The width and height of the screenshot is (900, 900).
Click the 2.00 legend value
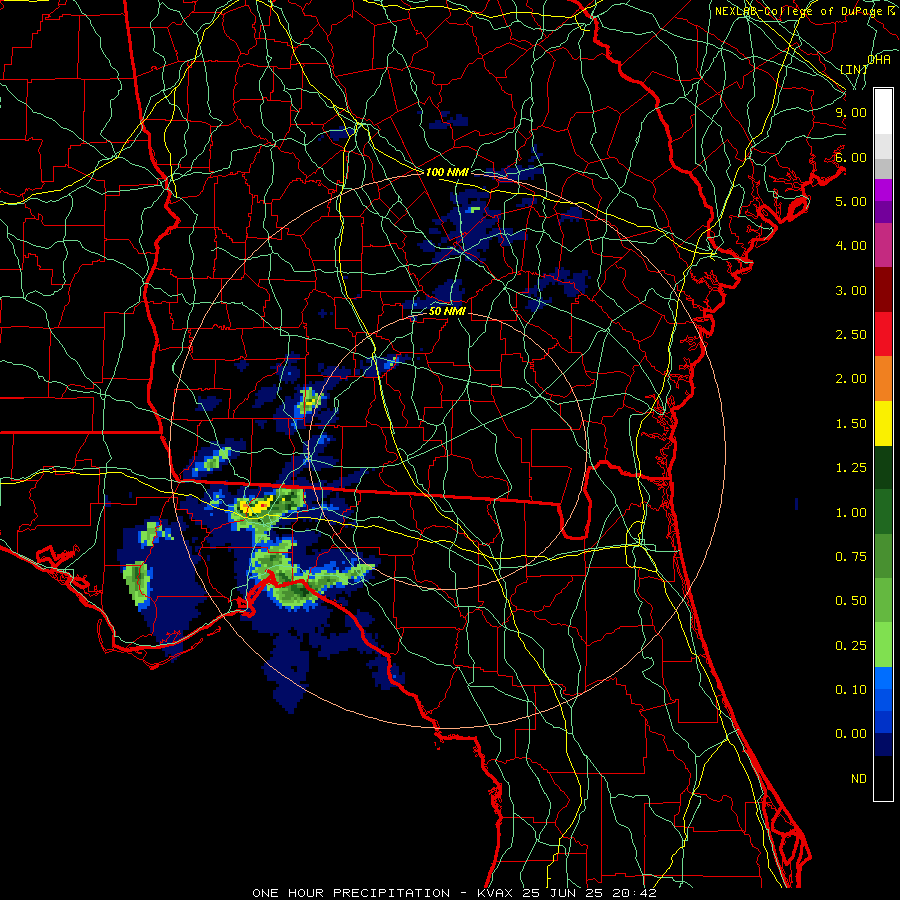(x=851, y=379)
